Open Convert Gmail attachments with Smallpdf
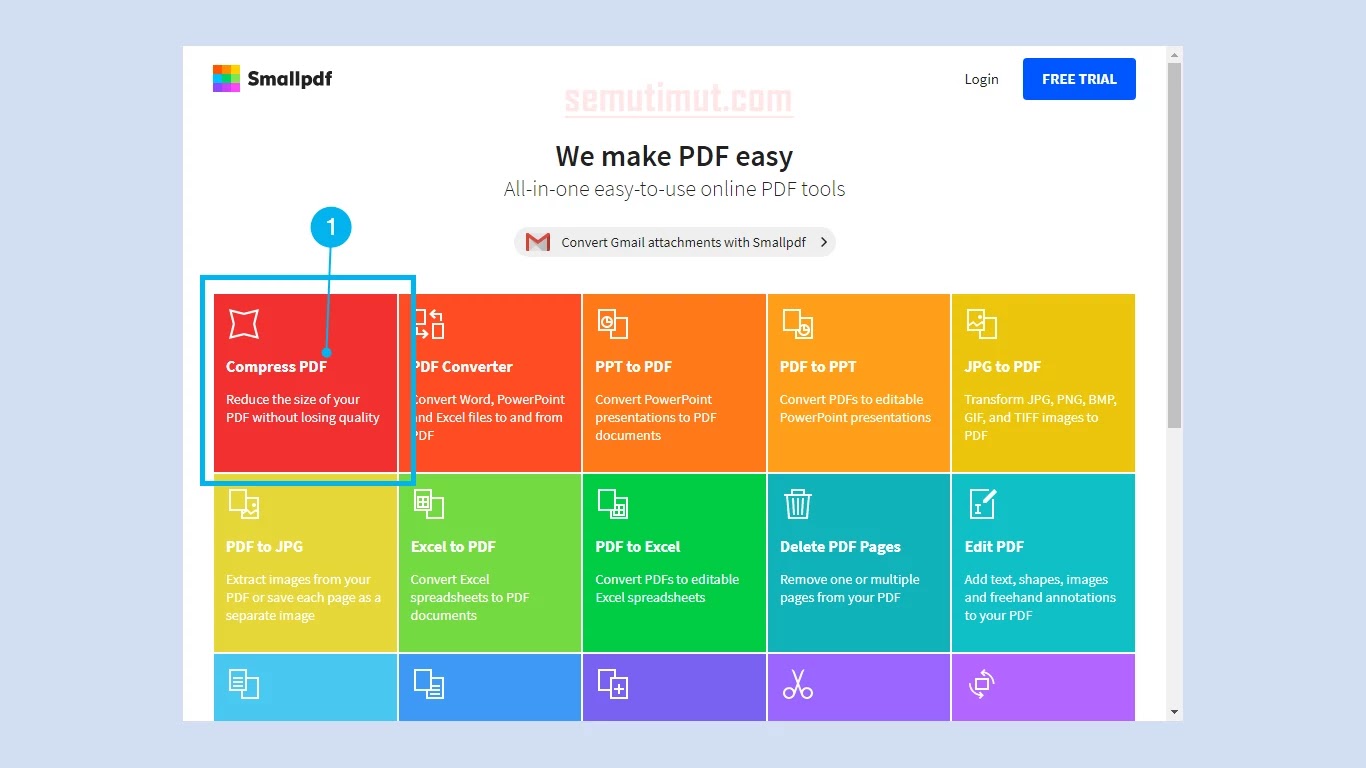 (x=674, y=242)
